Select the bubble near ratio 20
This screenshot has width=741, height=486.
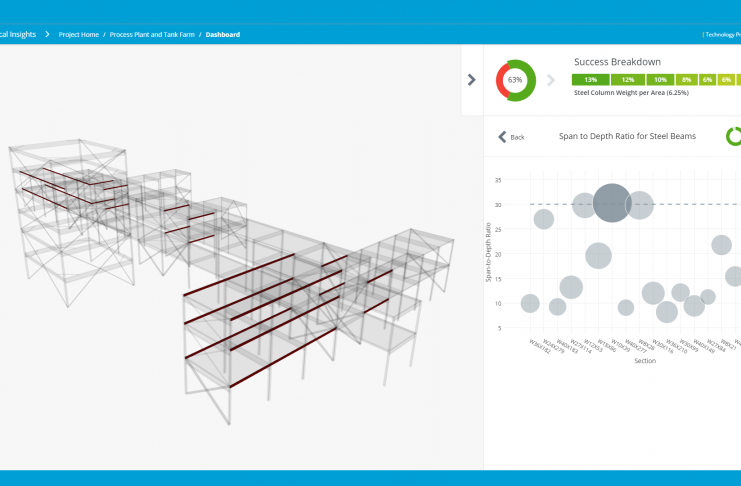[x=598, y=256]
